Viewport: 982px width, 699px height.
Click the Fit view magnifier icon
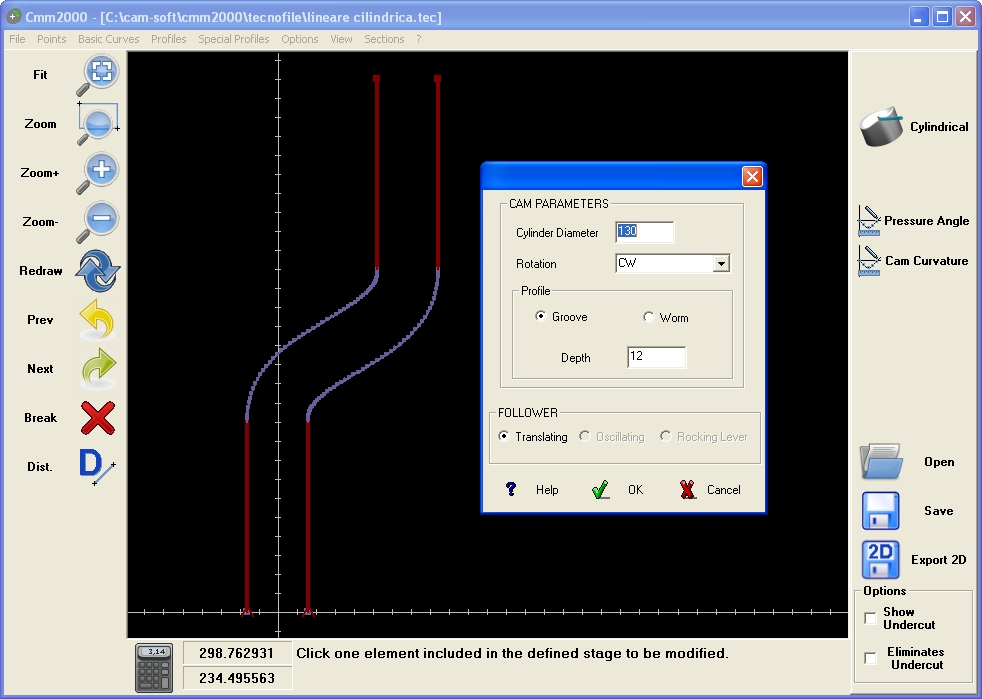[x=98, y=75]
